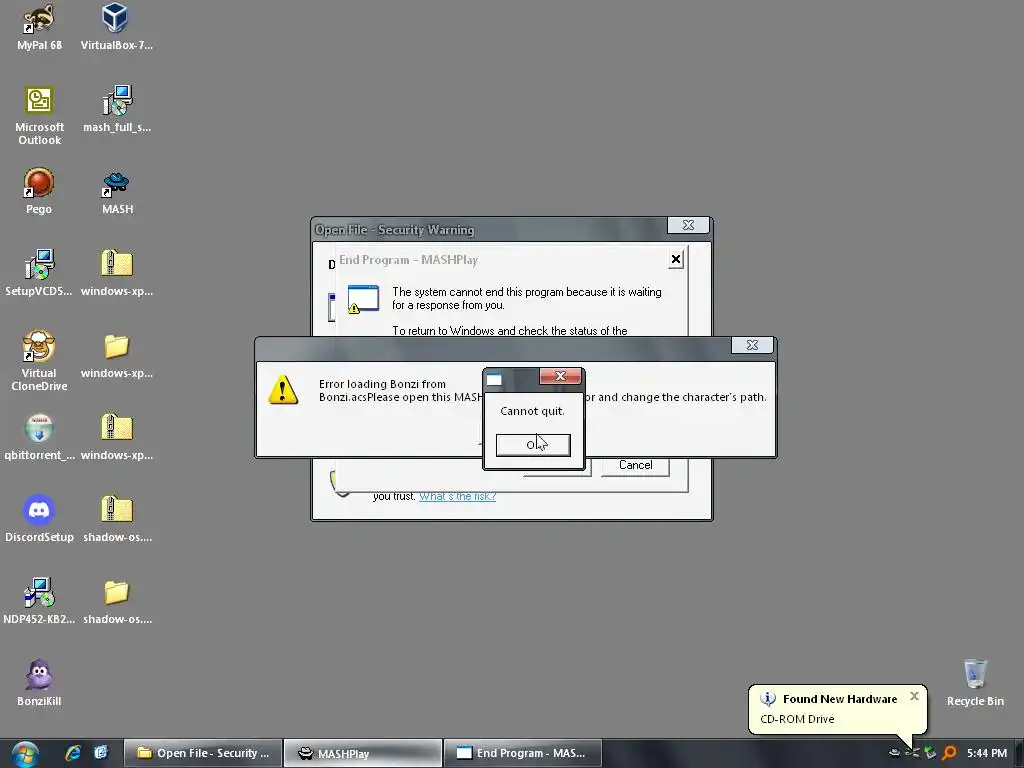
Task: Select the SetupVCD5 installer icon
Action: pyautogui.click(x=39, y=272)
